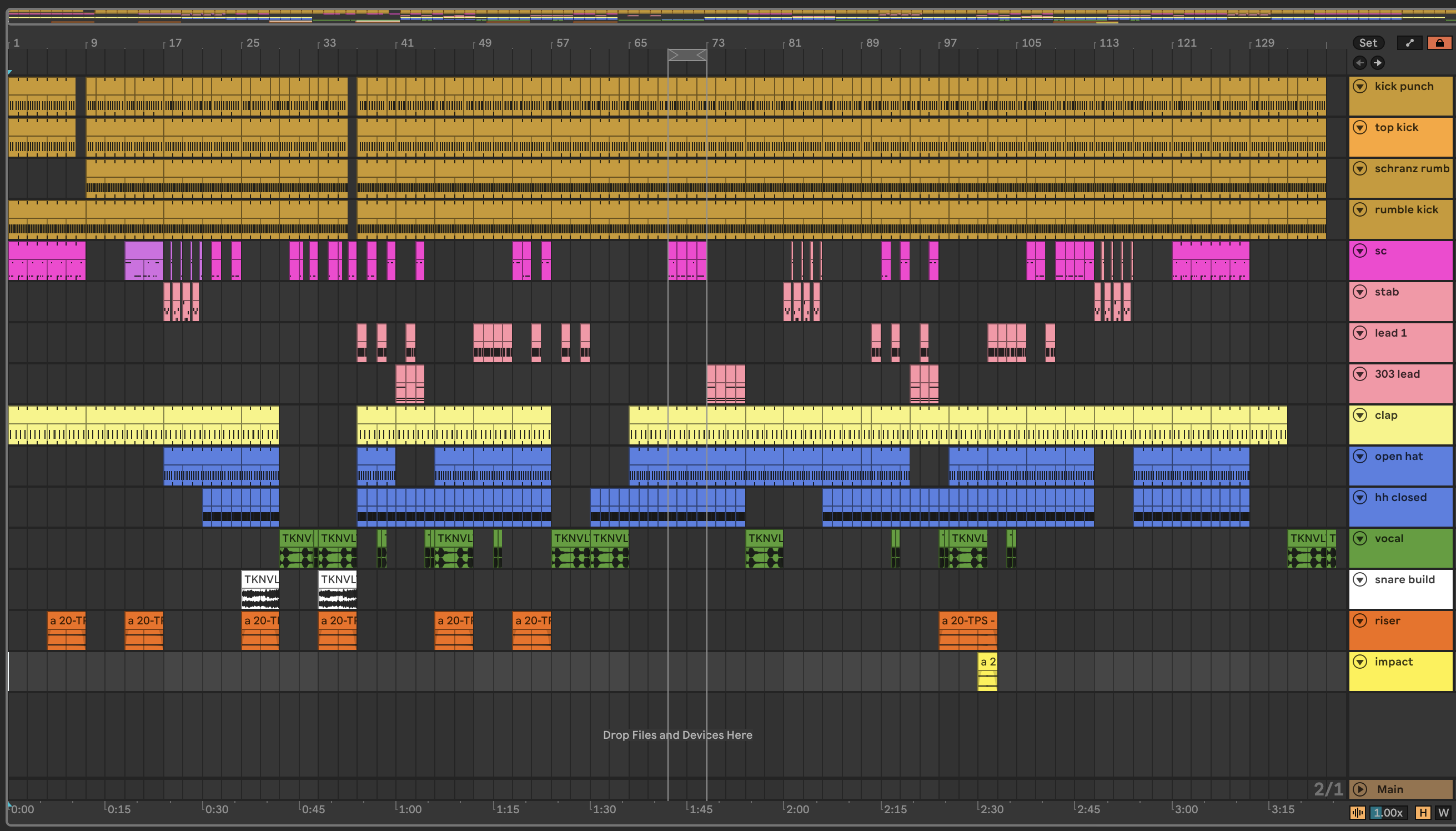Screen dimensions: 1456x831
Task: Unfold the Main track arrow
Action: click(x=1360, y=789)
